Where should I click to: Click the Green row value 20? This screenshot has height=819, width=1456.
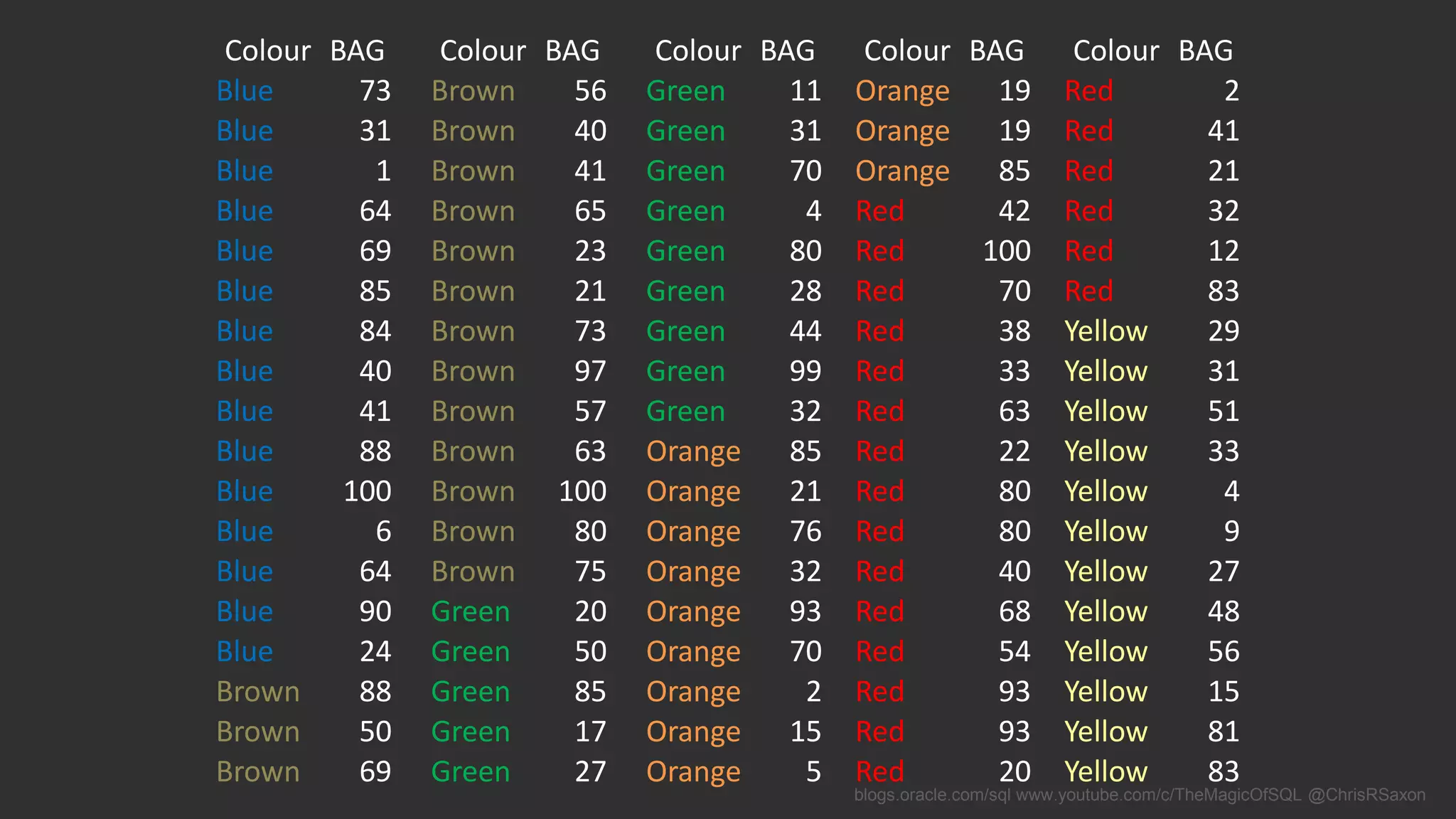click(x=591, y=611)
